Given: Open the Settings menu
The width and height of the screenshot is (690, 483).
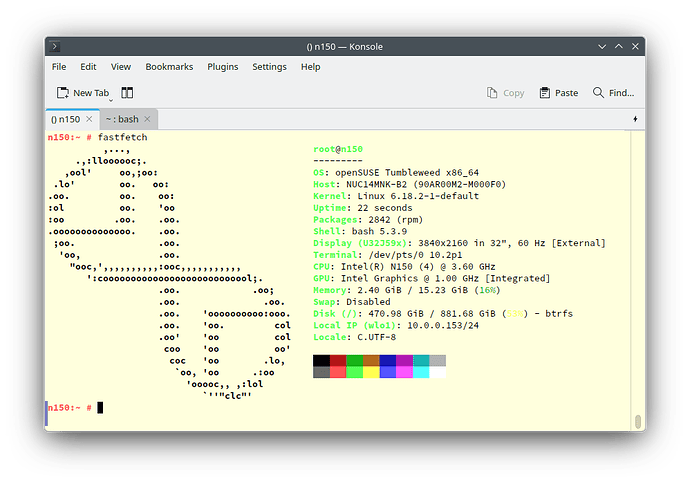Looking at the screenshot, I should [269, 67].
